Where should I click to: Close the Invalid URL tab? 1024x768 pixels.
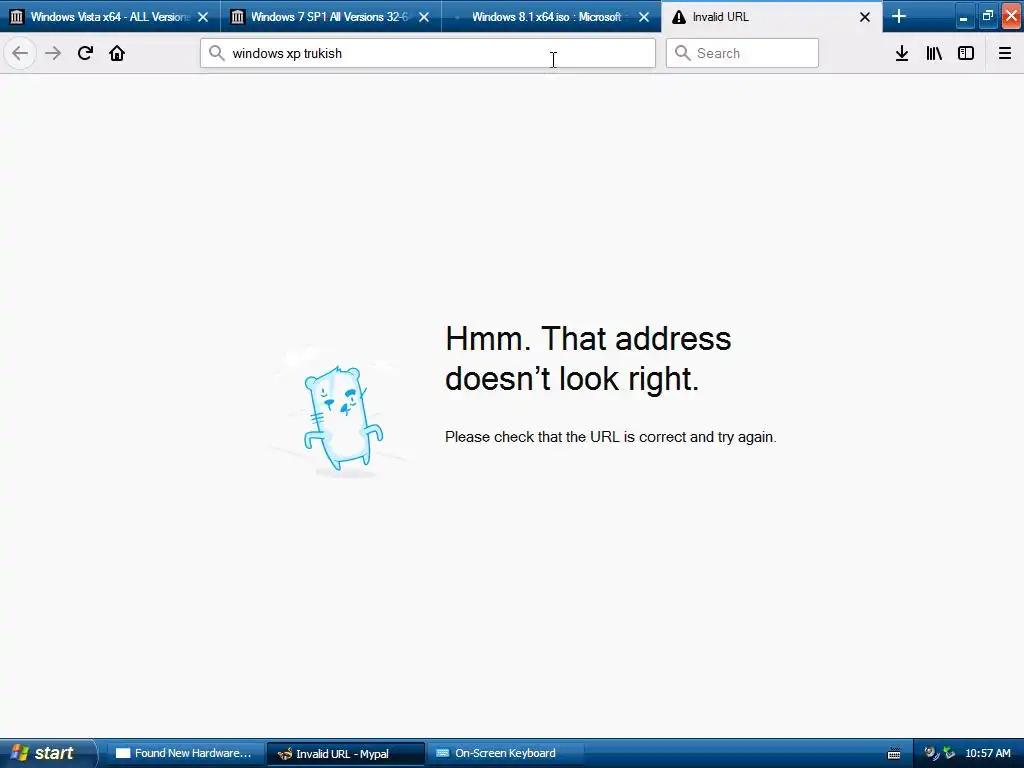coord(865,17)
